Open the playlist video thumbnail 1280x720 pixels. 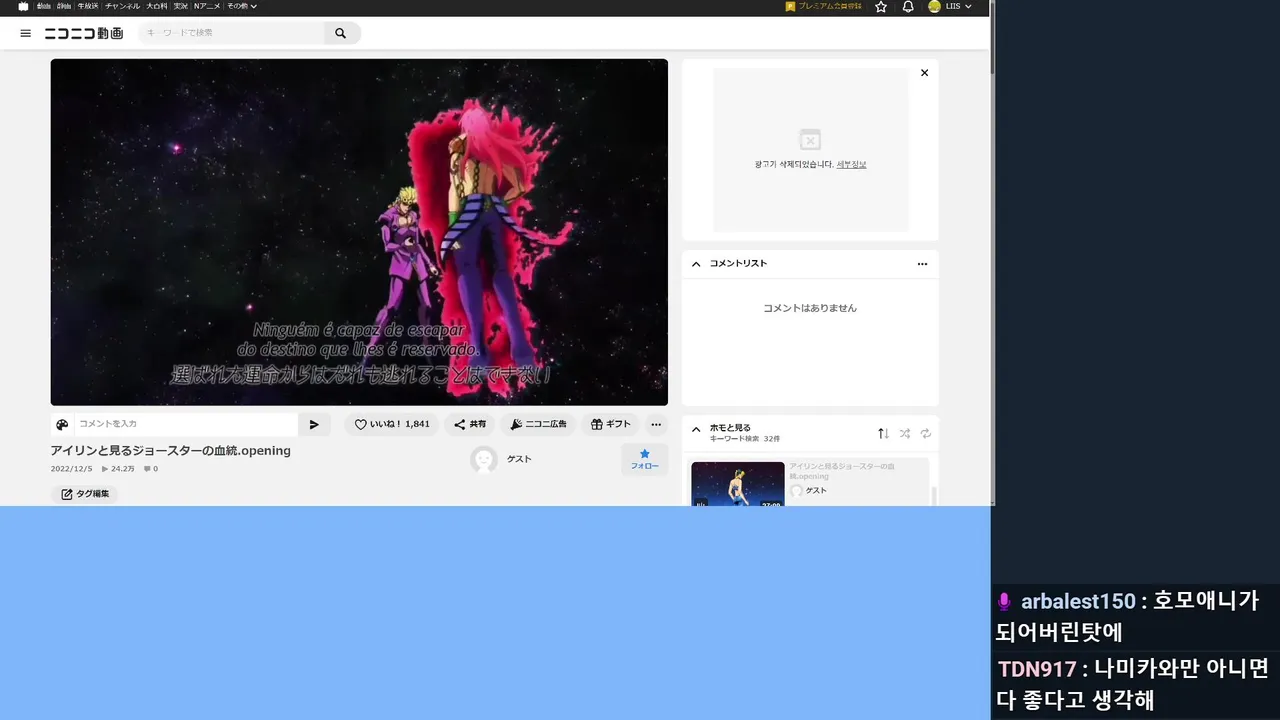tap(738, 484)
